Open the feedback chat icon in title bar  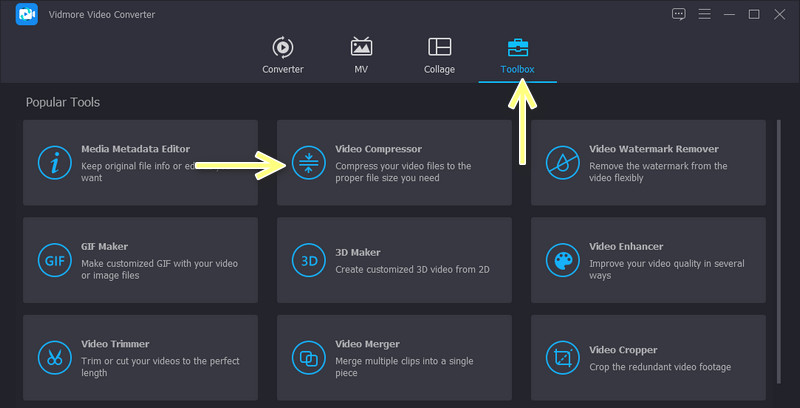point(679,14)
